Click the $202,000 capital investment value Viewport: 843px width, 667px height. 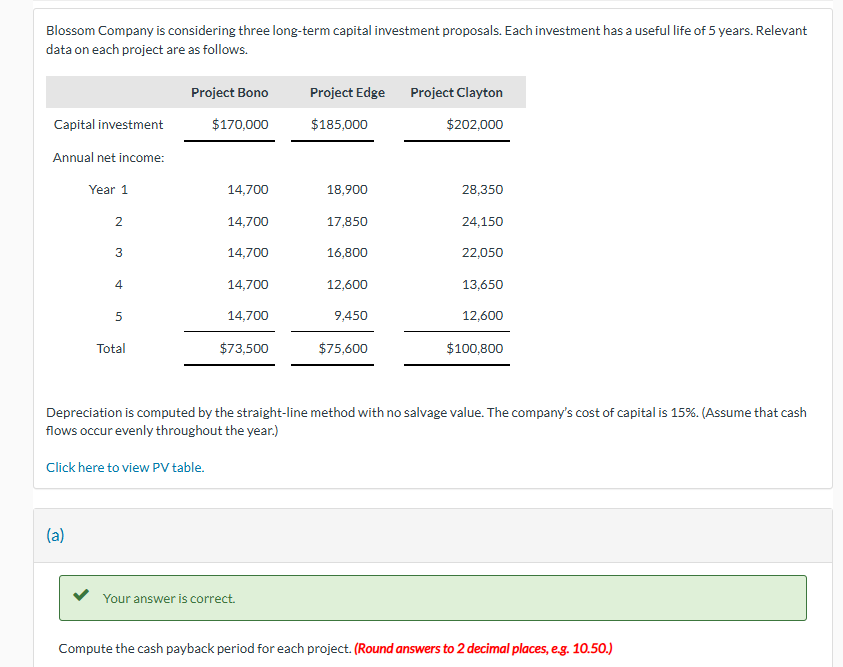(x=475, y=125)
